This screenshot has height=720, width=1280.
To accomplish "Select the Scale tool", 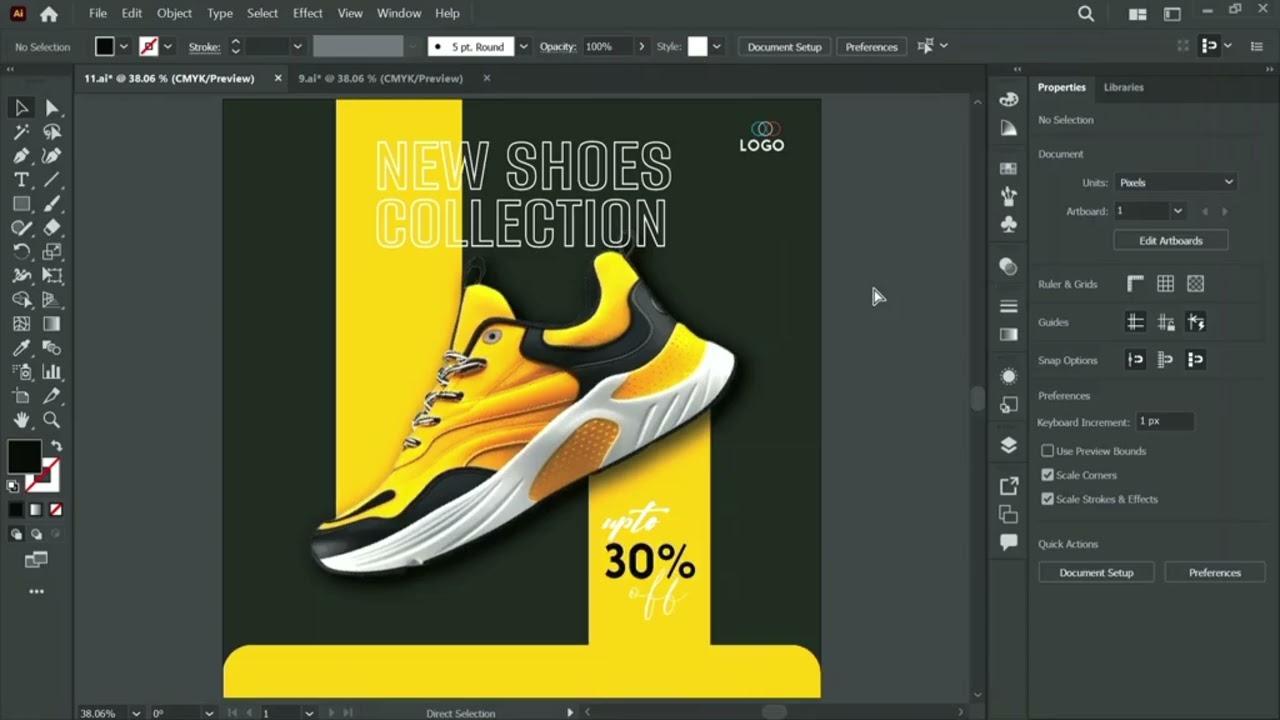I will click(52, 252).
